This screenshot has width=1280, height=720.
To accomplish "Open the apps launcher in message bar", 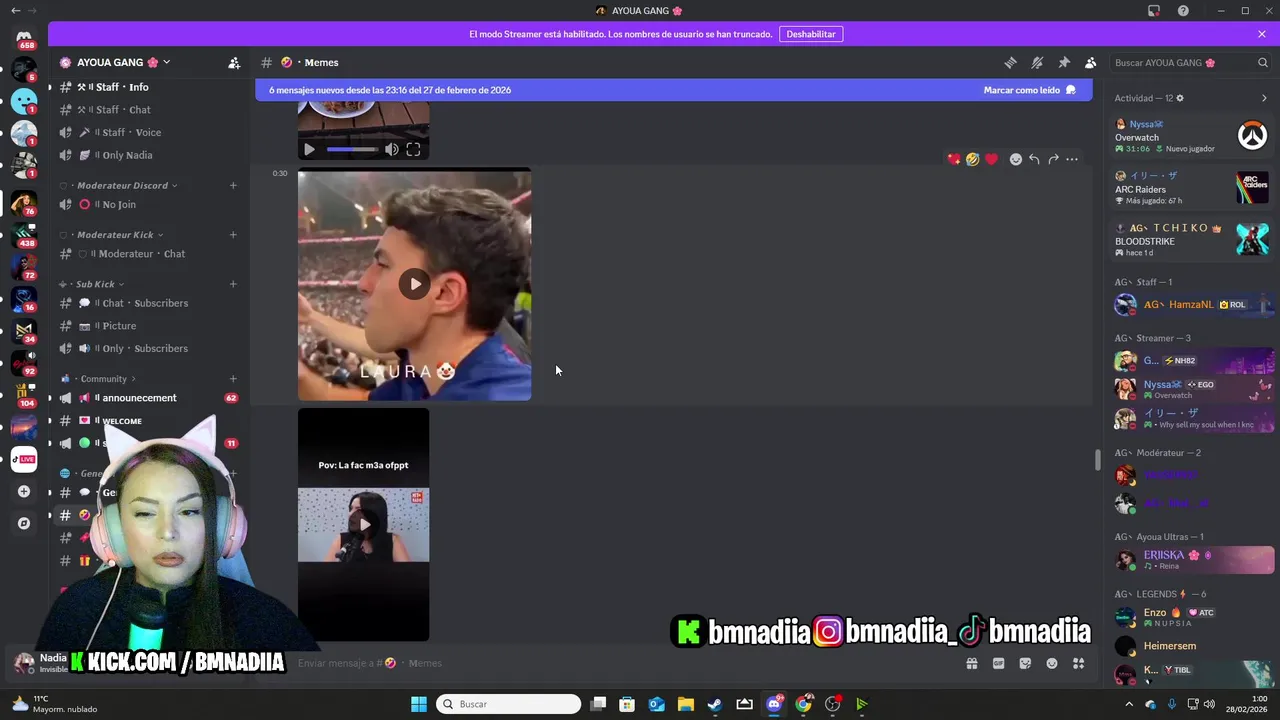I will (1079, 663).
